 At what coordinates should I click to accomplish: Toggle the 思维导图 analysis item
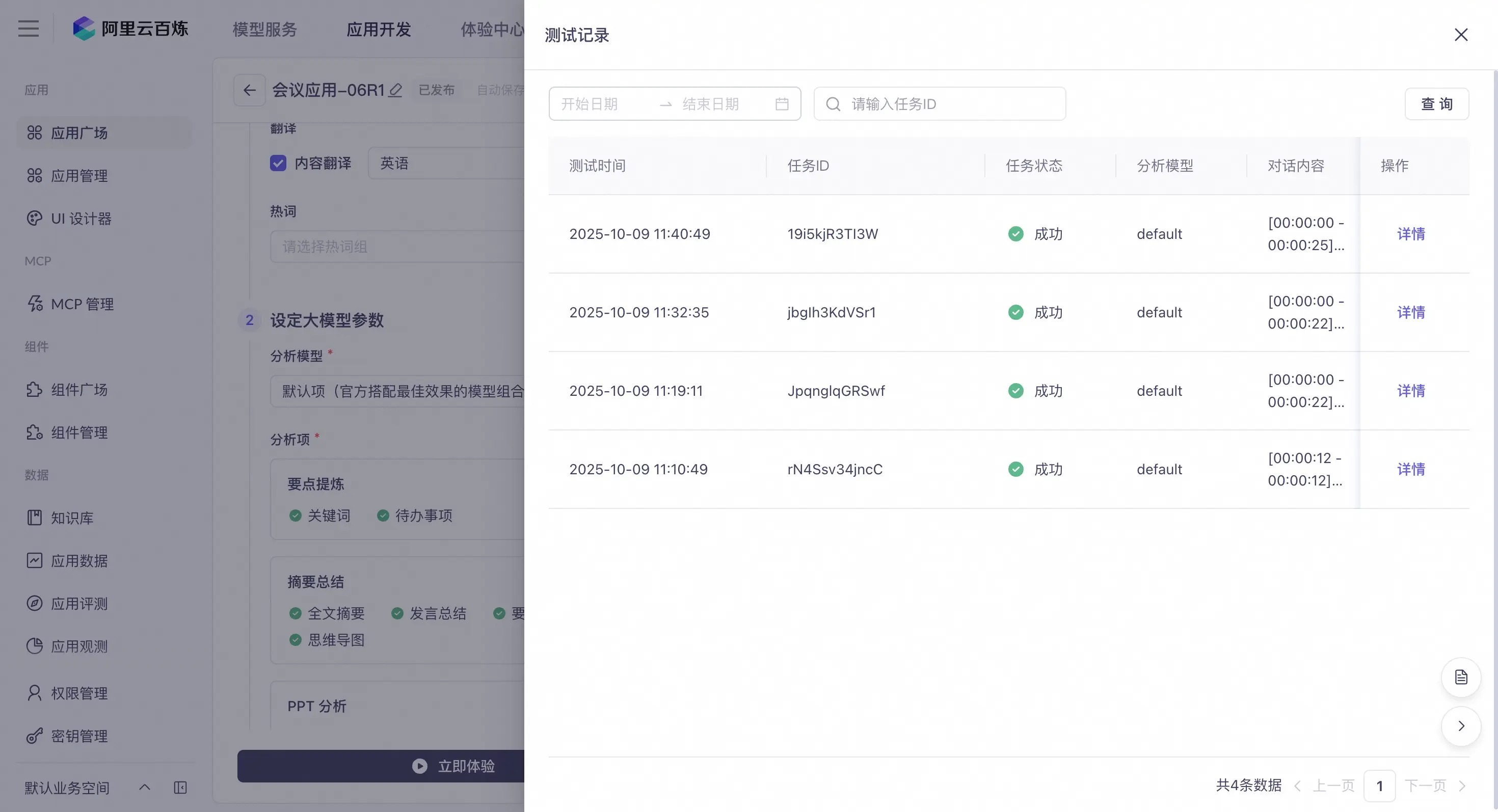[x=328, y=640]
